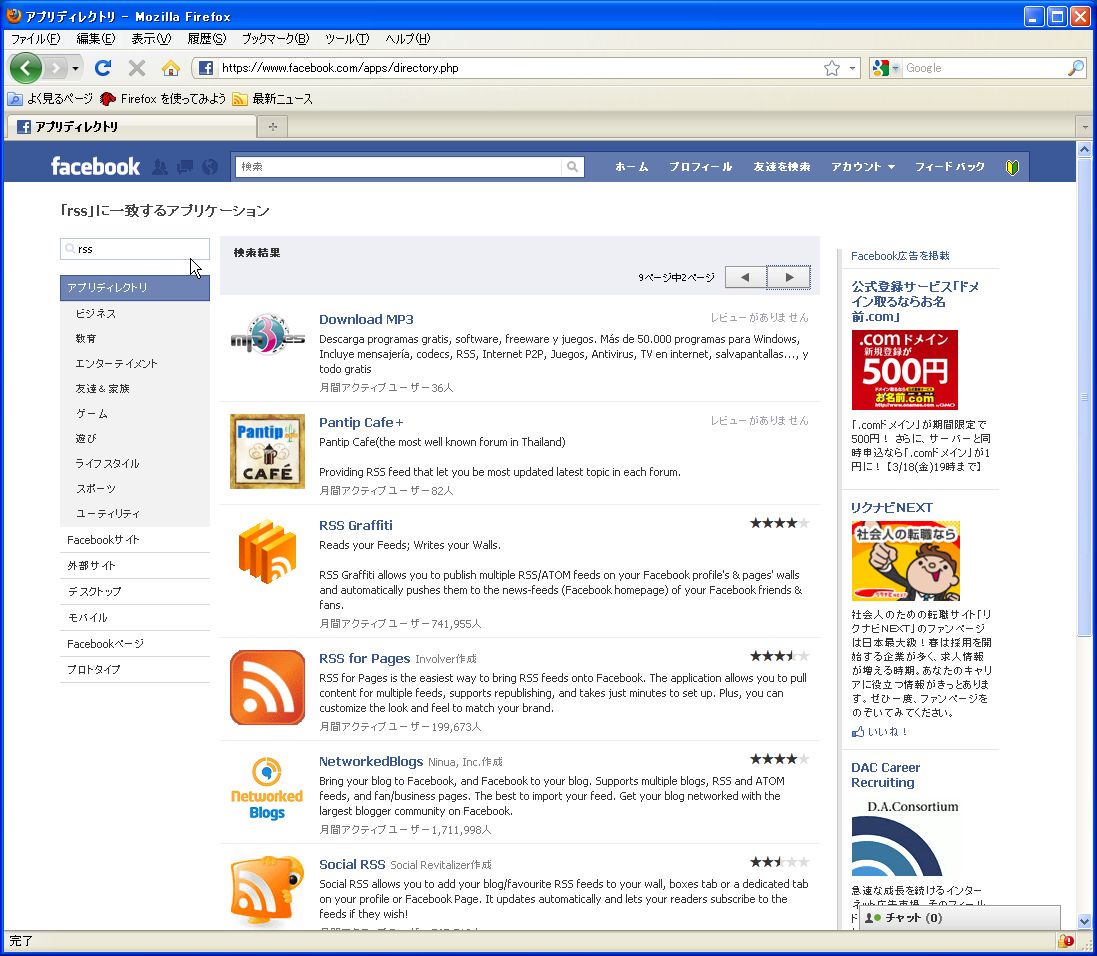
Task: Click the RSS for Pages feed icon
Action: coord(267,687)
